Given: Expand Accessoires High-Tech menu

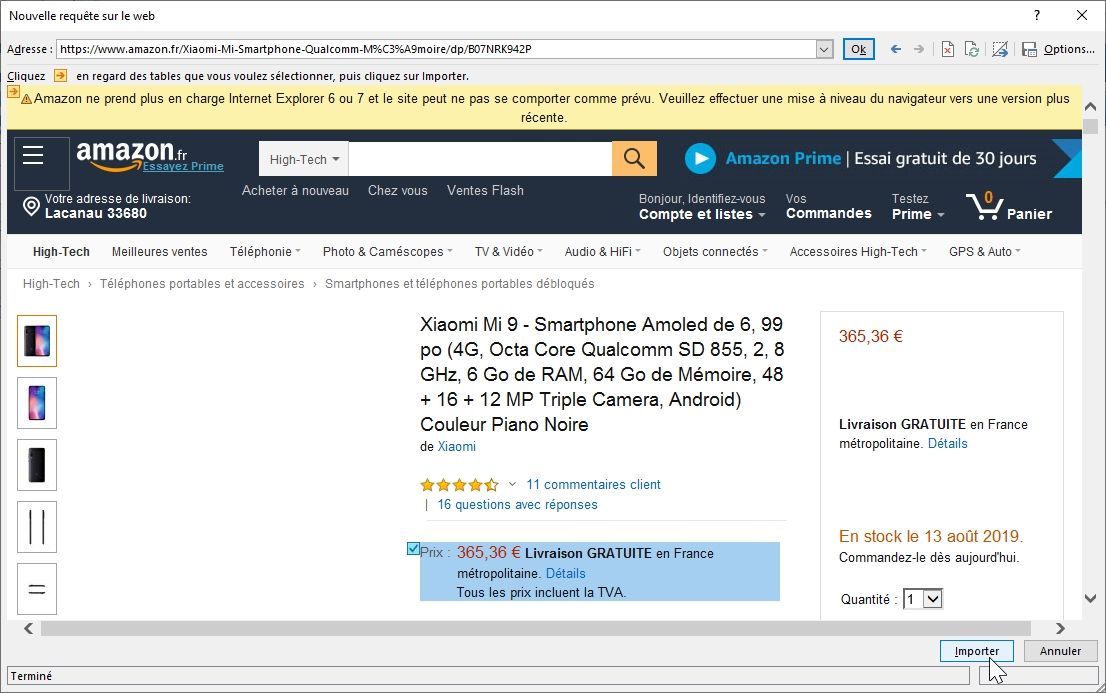Looking at the screenshot, I should click(858, 251).
